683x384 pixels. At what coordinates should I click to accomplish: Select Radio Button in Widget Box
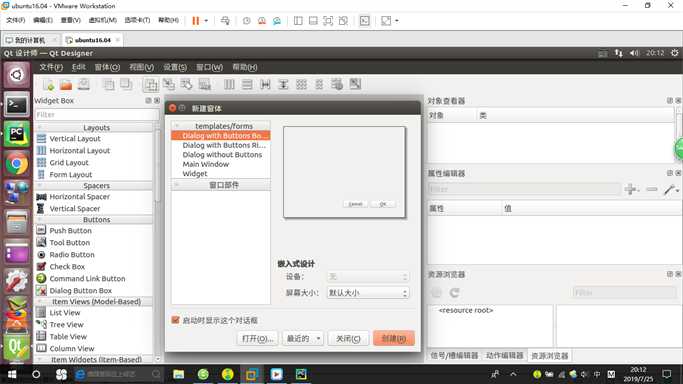click(71, 254)
